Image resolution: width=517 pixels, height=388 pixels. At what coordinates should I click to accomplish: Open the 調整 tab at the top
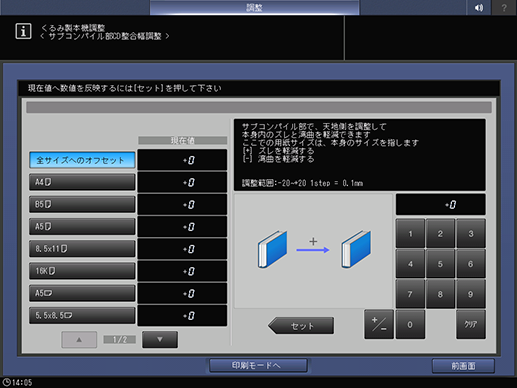tap(254, 7)
